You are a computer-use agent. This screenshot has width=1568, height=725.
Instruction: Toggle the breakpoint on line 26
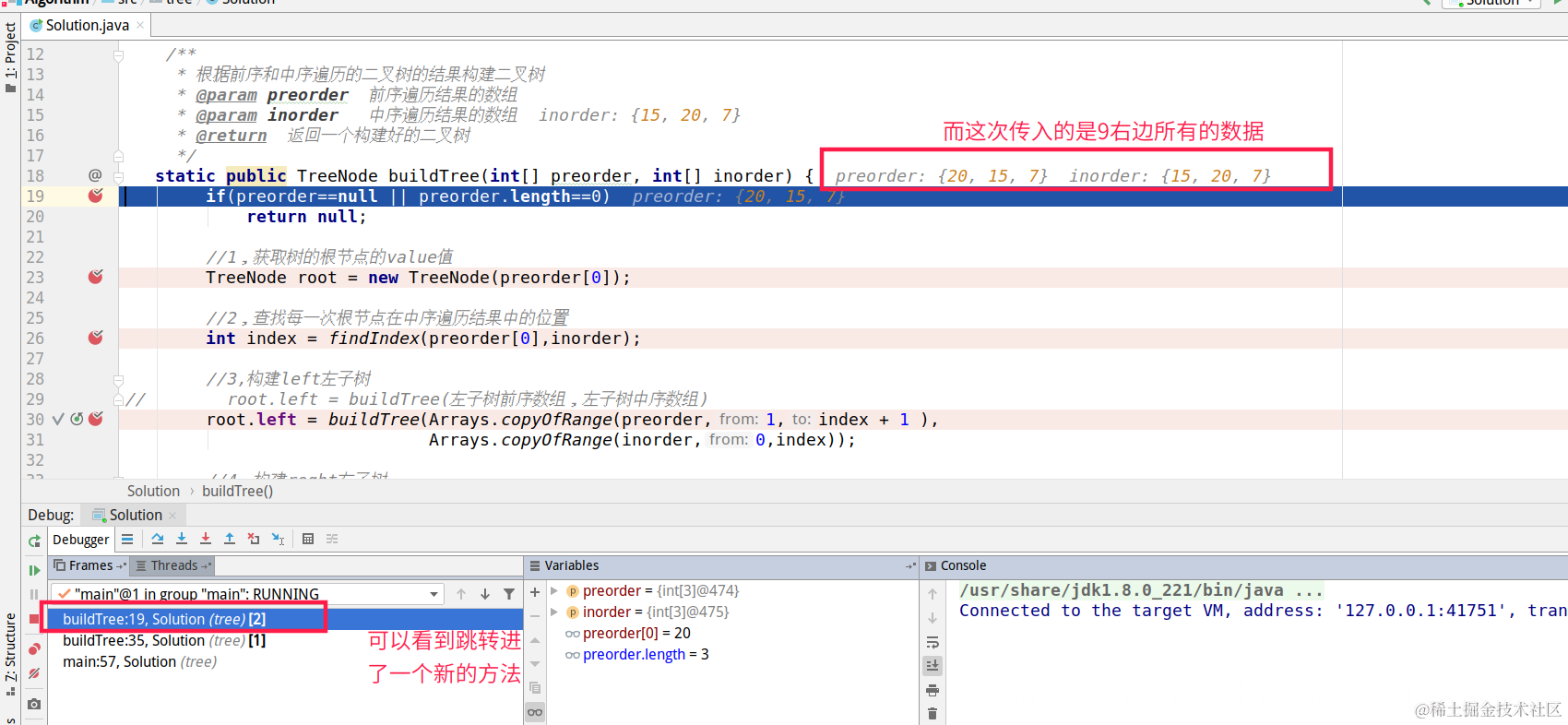95,338
